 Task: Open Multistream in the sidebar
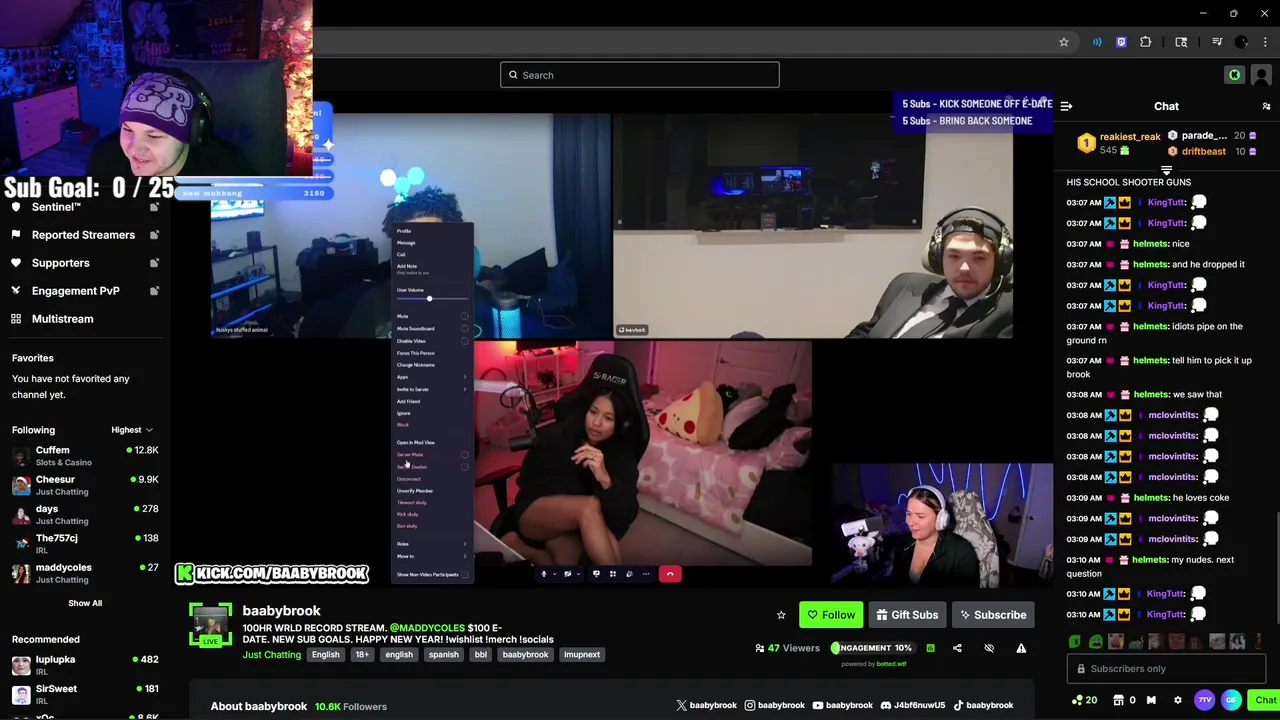tap(62, 319)
